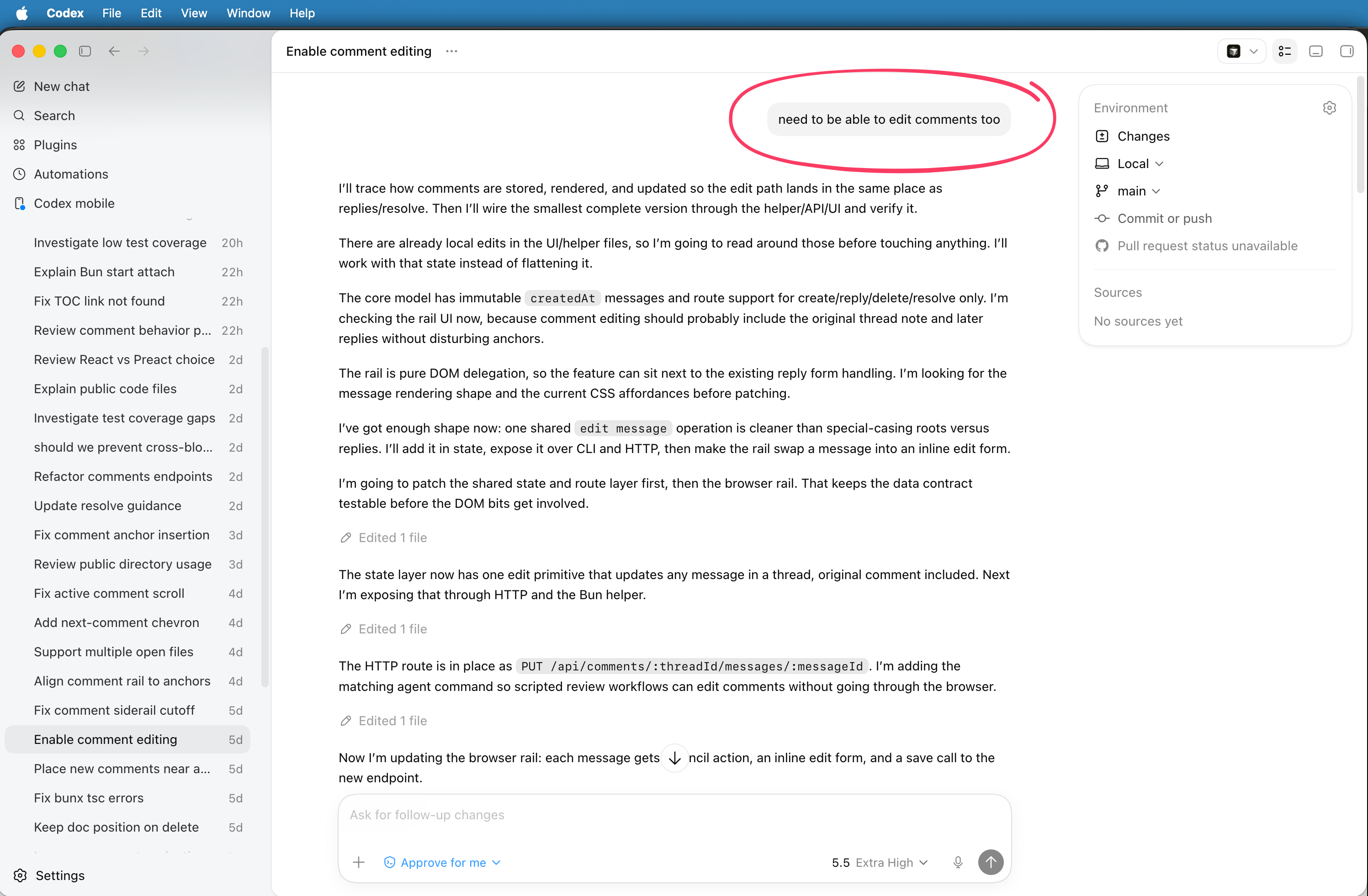The height and width of the screenshot is (896, 1368).
Task: Open the thread options ellipsis menu
Action: [452, 51]
